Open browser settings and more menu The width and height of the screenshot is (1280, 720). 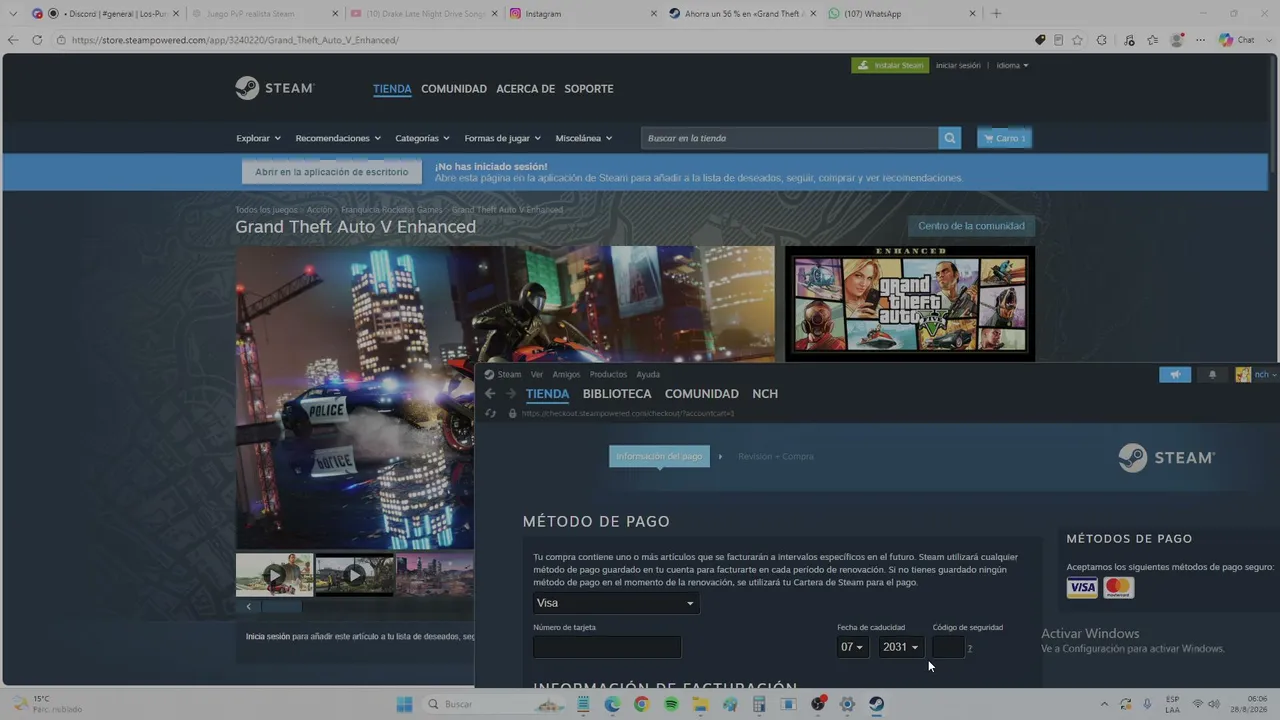point(1199,40)
